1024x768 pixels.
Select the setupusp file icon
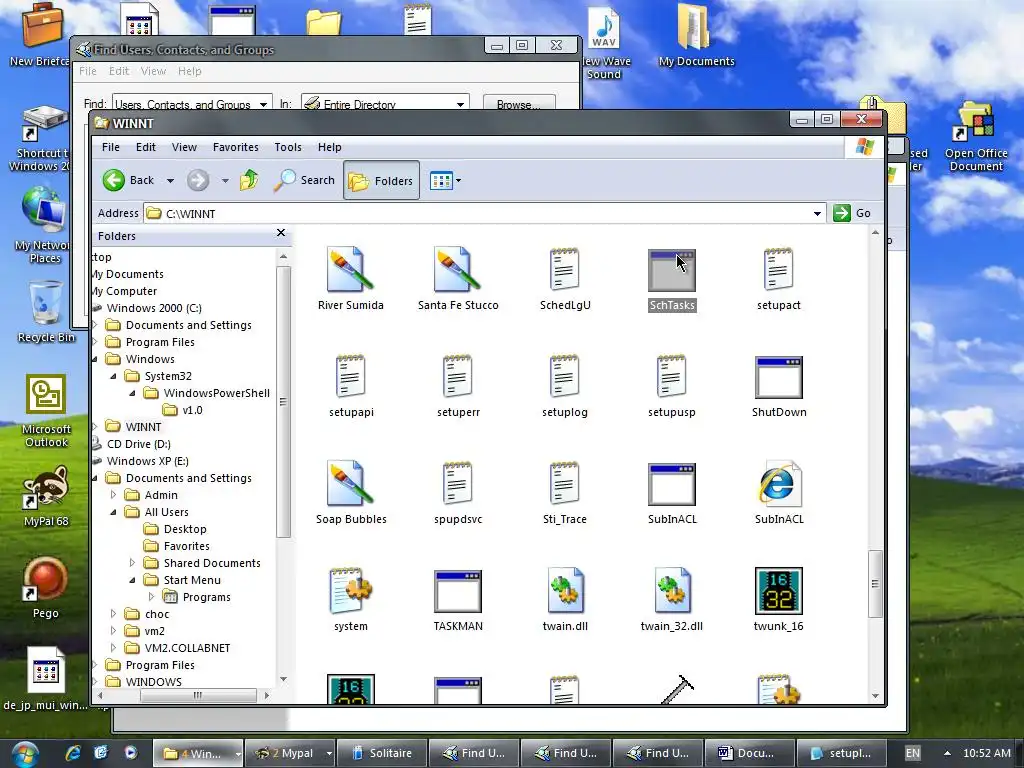[x=671, y=377]
